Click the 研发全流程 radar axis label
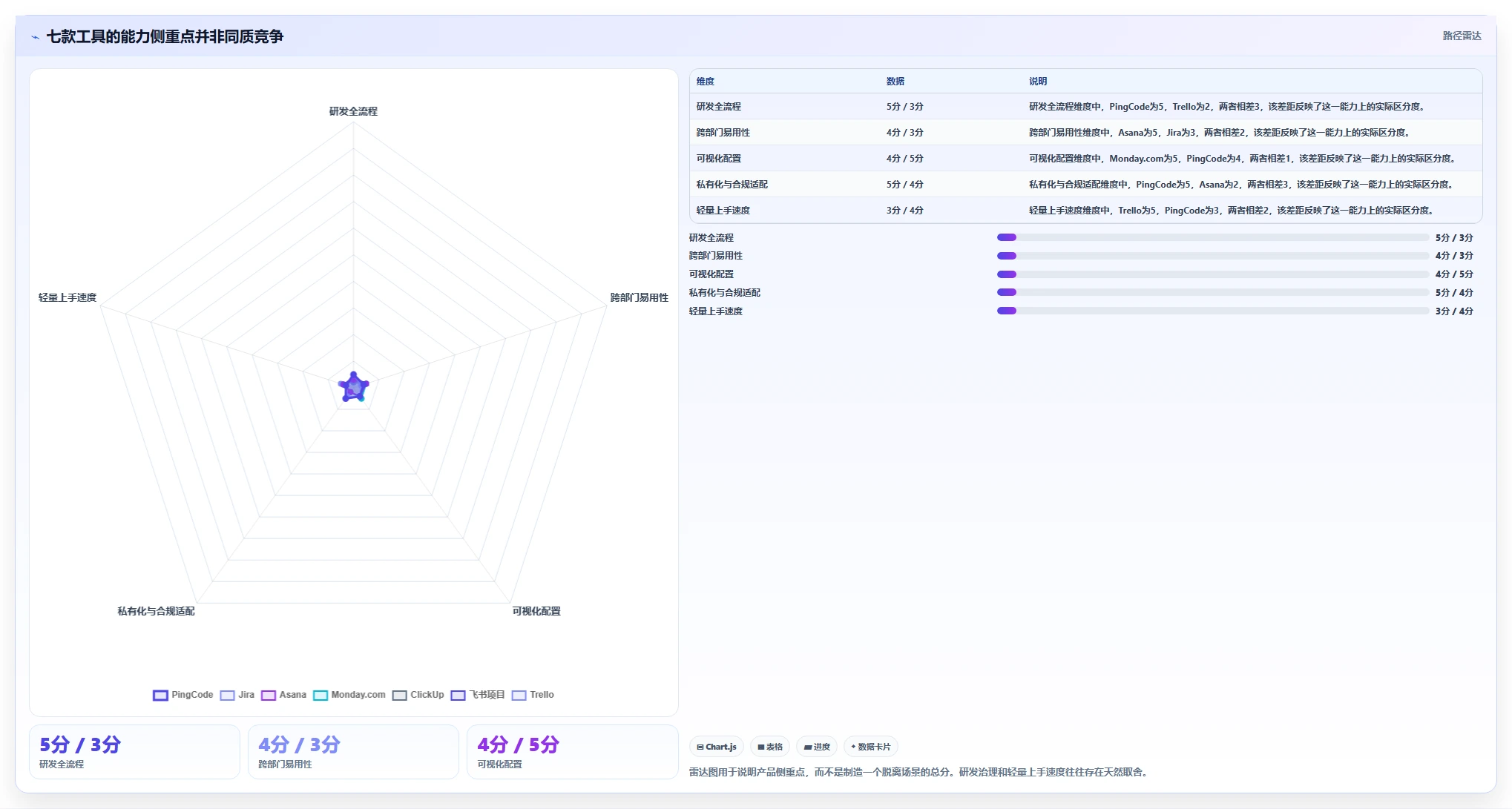This screenshot has height=809, width=1512. click(x=353, y=111)
